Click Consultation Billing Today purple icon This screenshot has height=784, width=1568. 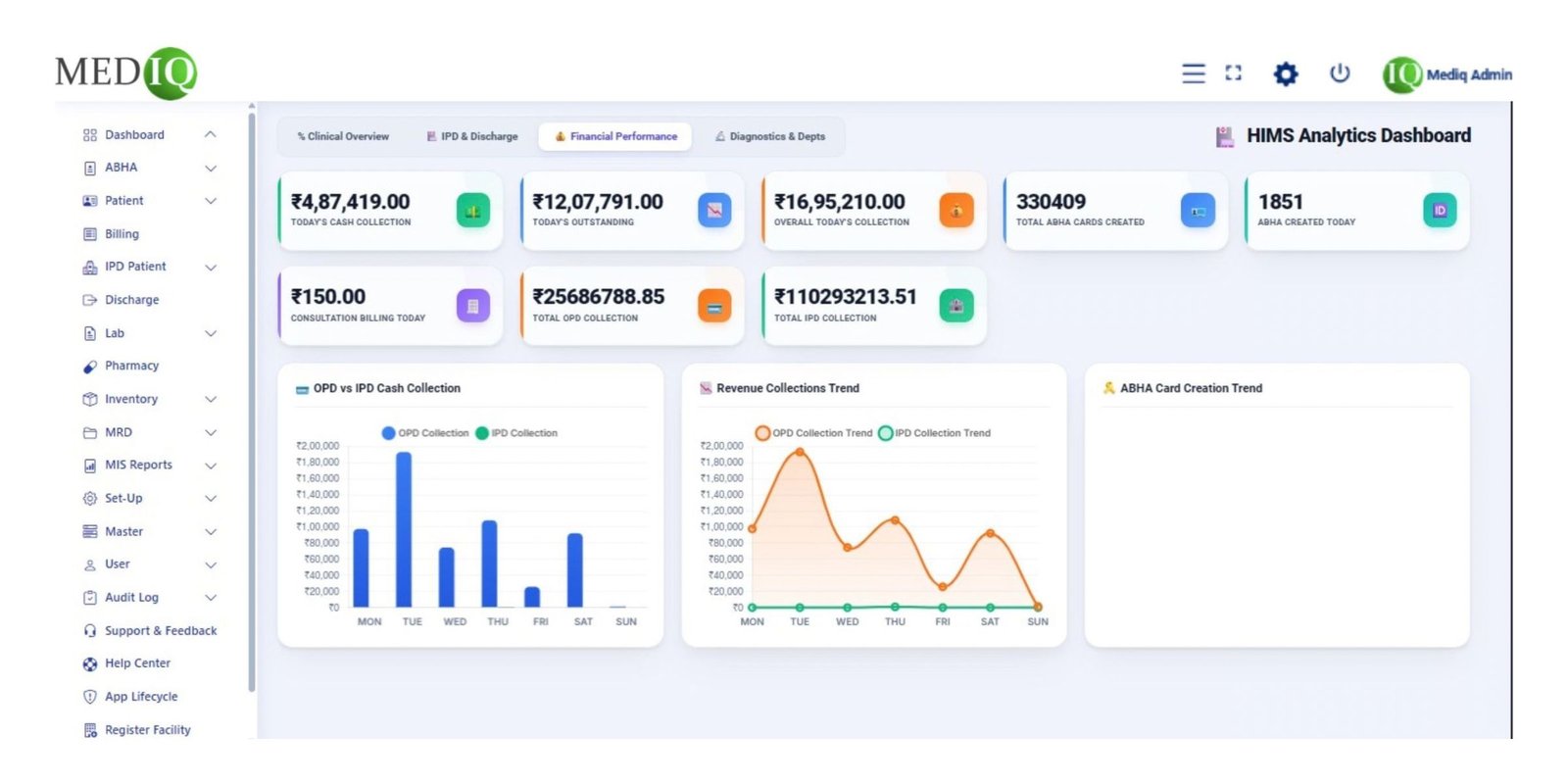click(473, 306)
